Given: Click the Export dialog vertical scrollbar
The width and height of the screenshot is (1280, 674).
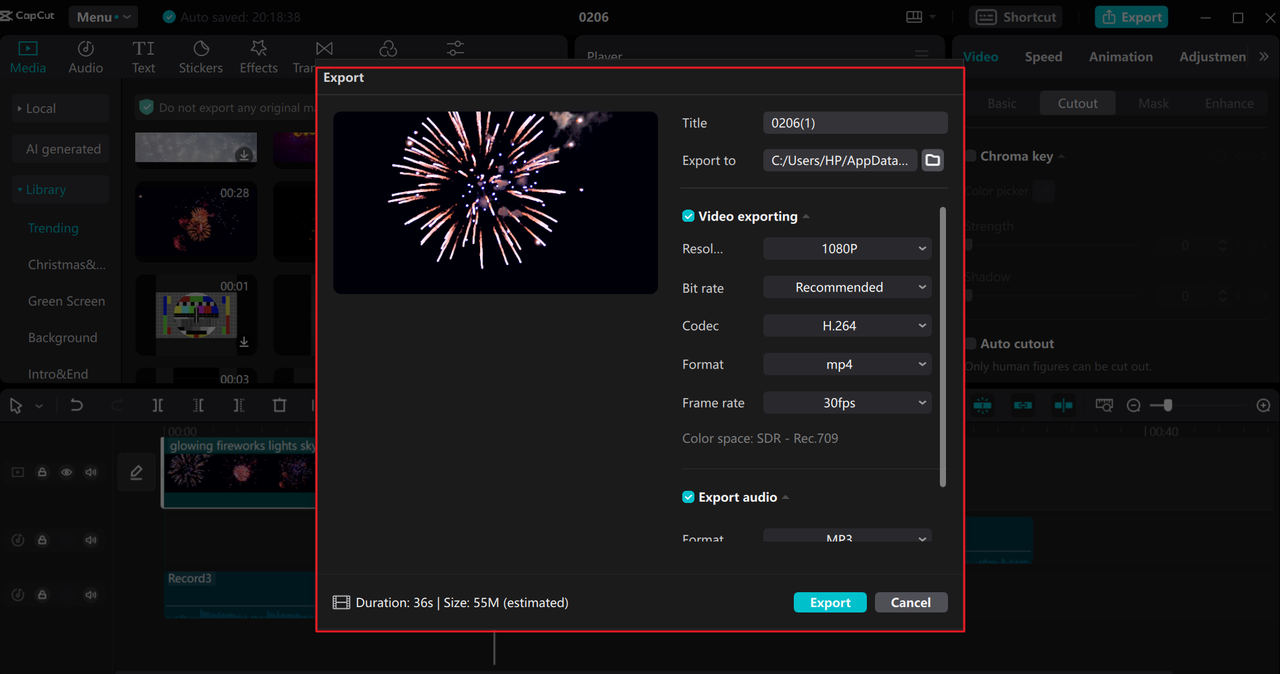Looking at the screenshot, I should (942, 347).
